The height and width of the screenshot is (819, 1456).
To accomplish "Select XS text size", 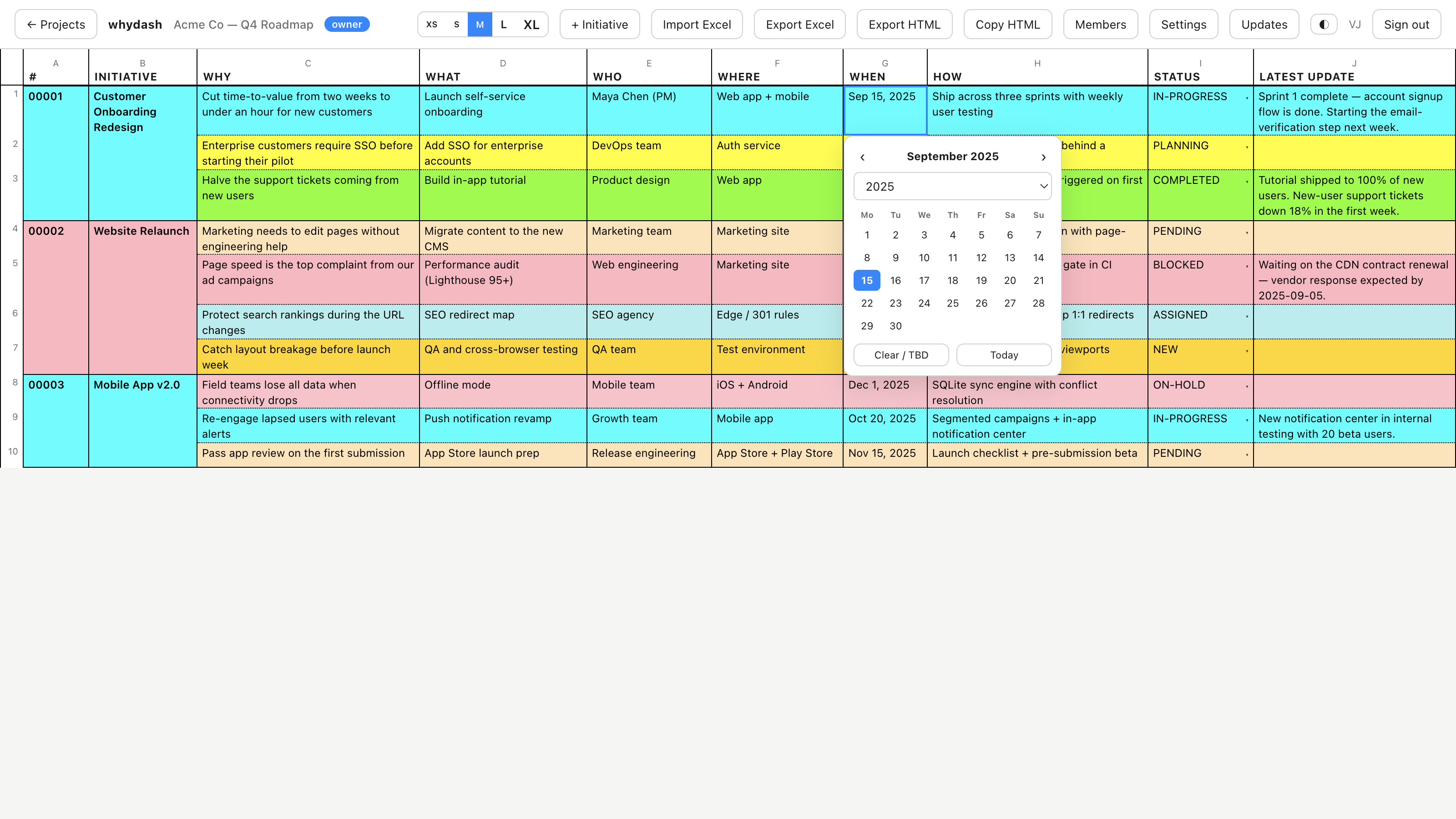I will coord(431,24).
